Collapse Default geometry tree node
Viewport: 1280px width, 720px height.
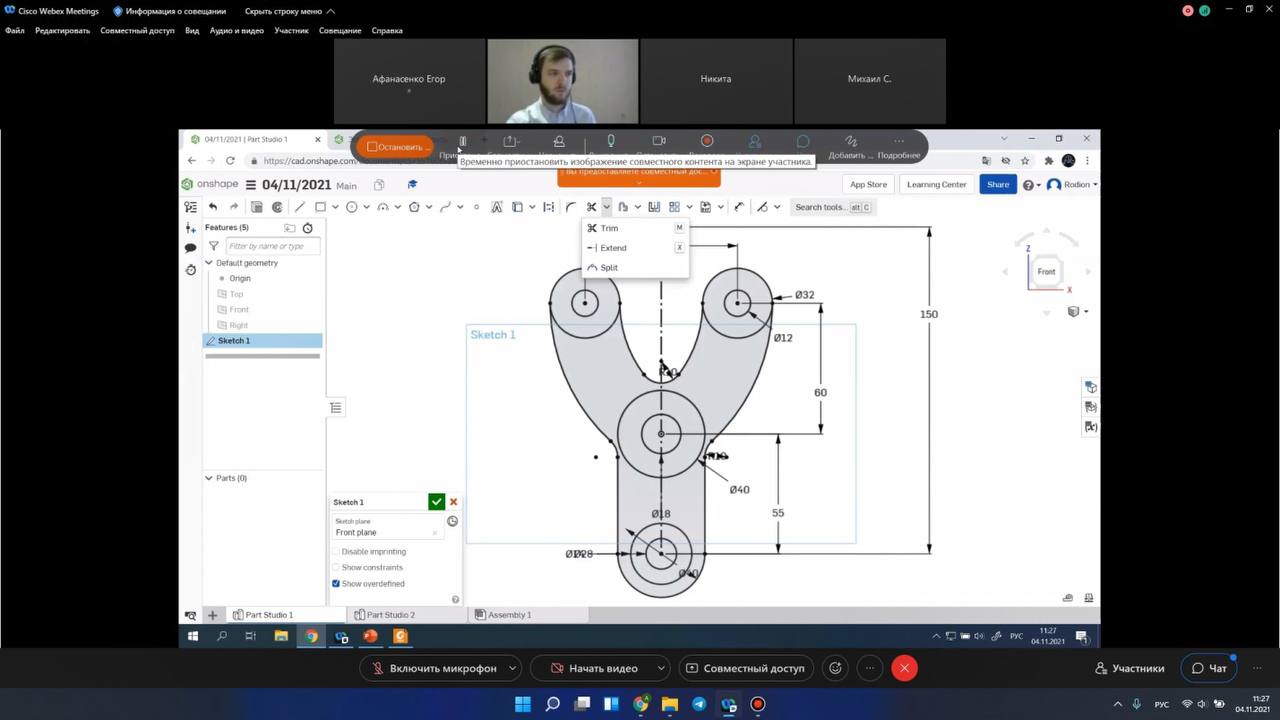(x=209, y=263)
